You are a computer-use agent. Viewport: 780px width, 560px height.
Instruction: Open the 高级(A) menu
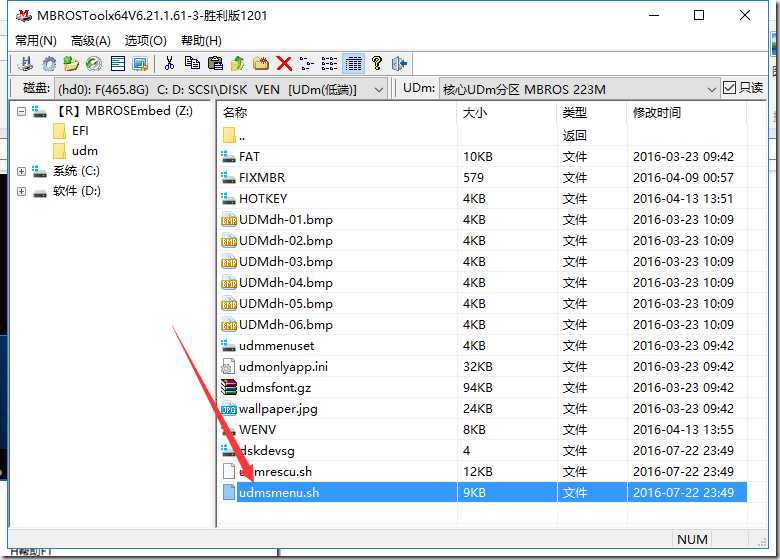coord(91,40)
